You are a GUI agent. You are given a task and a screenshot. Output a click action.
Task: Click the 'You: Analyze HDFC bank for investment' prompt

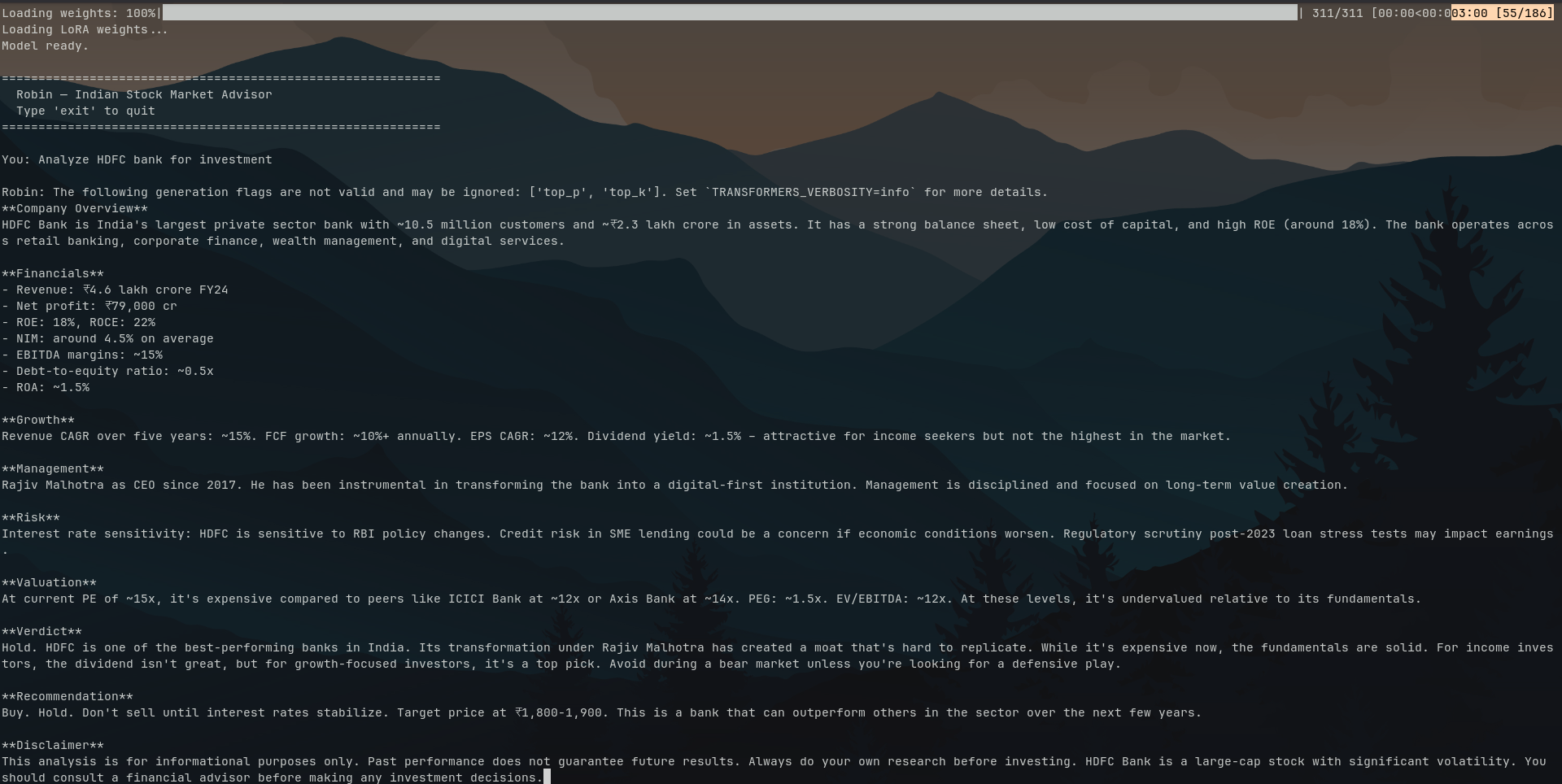pyautogui.click(x=137, y=159)
